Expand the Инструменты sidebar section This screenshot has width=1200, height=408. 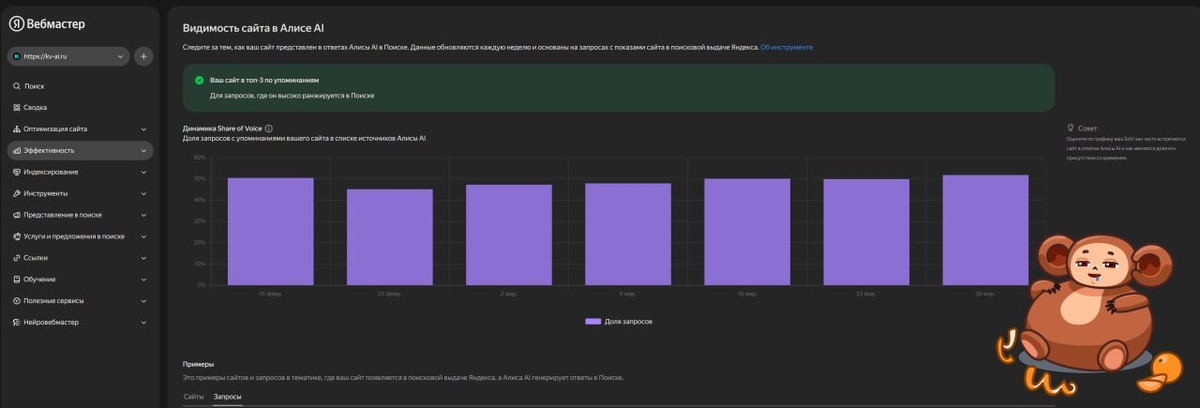pos(80,193)
